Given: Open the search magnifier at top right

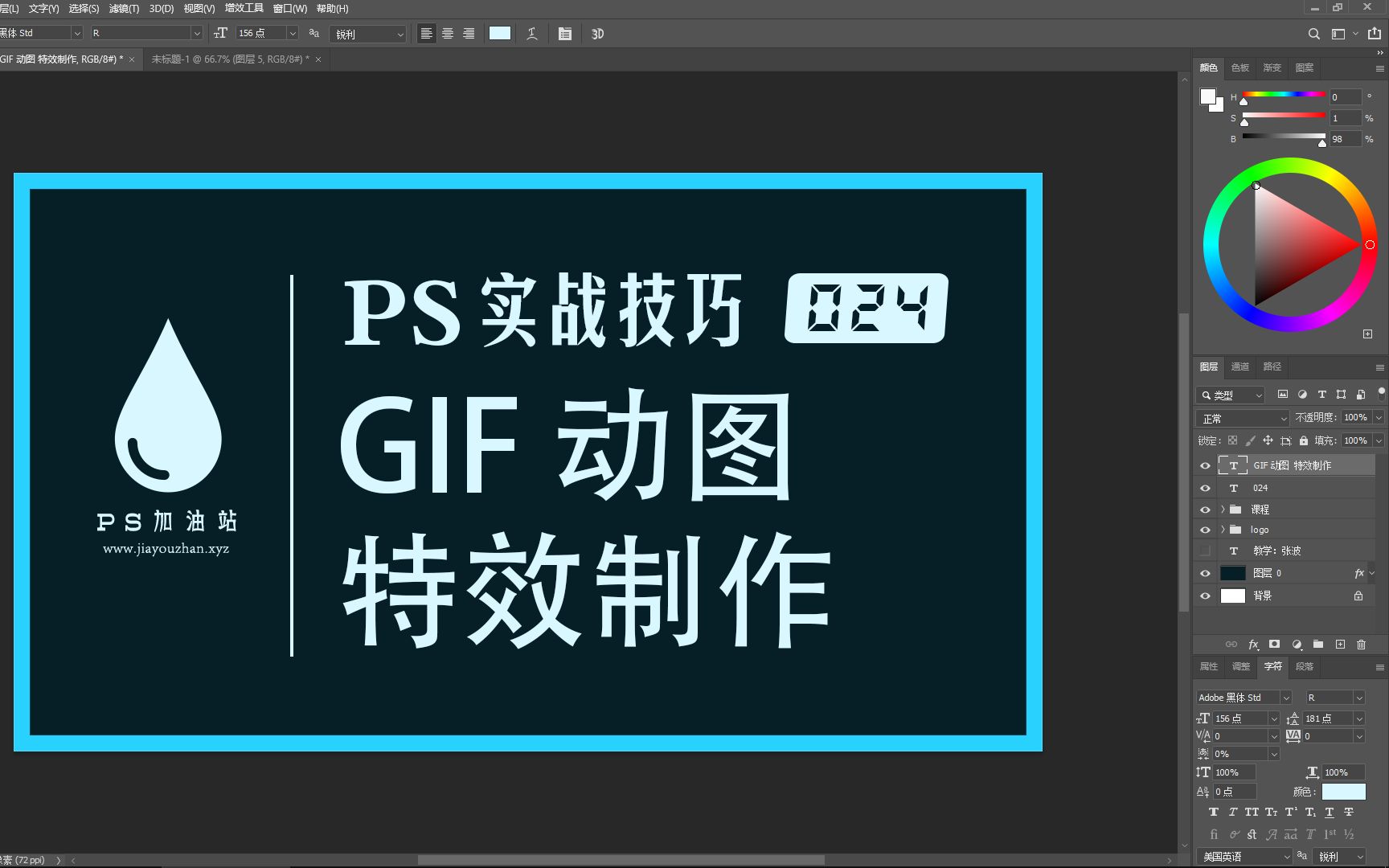Looking at the screenshot, I should (1313, 34).
